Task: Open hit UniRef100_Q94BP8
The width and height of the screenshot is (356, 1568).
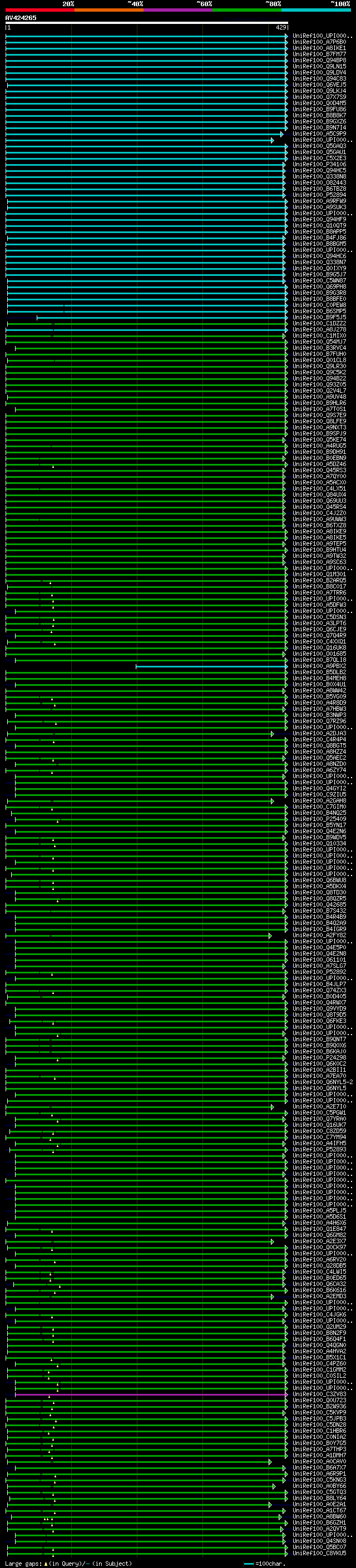Action: (x=319, y=60)
